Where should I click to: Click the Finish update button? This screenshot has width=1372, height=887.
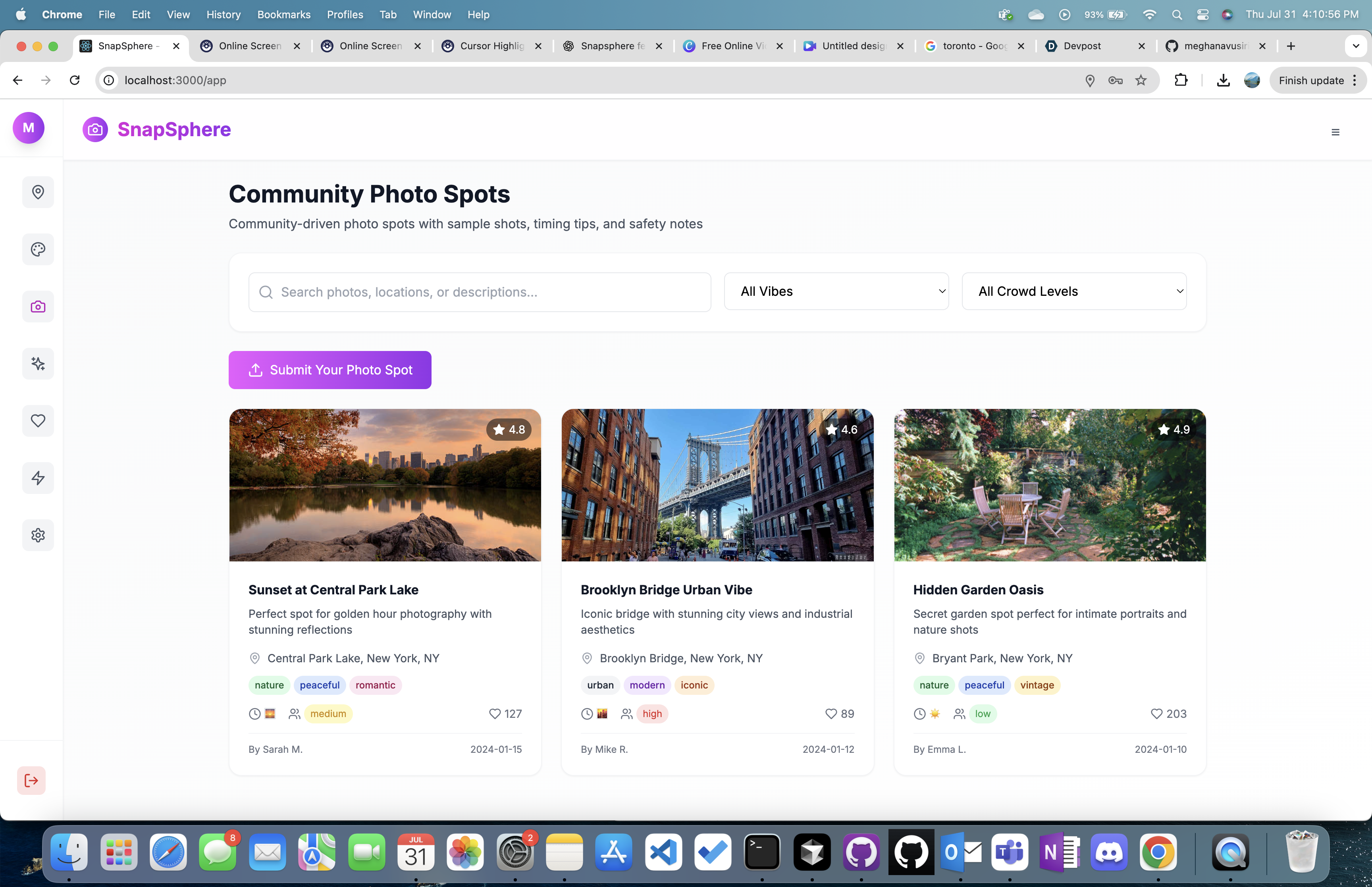point(1311,81)
